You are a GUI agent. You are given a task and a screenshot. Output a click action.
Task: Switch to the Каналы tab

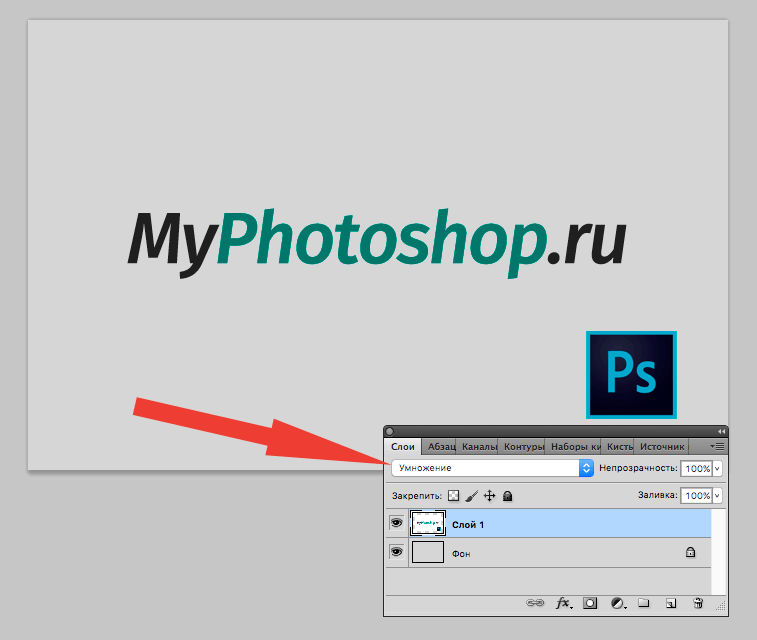(x=479, y=446)
